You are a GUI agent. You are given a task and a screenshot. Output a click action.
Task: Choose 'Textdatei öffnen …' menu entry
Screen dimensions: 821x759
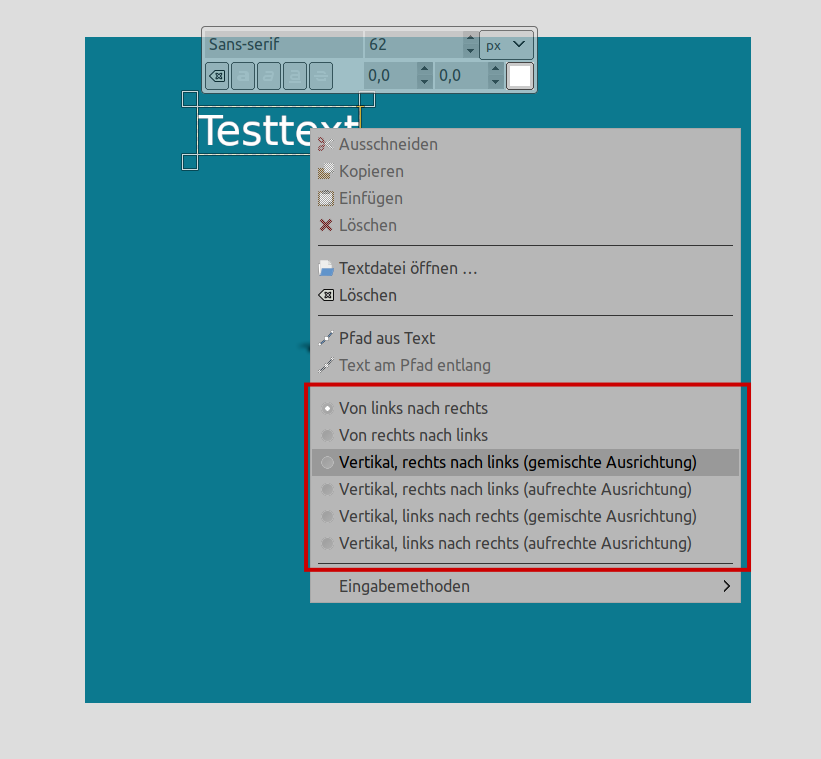tap(525, 268)
